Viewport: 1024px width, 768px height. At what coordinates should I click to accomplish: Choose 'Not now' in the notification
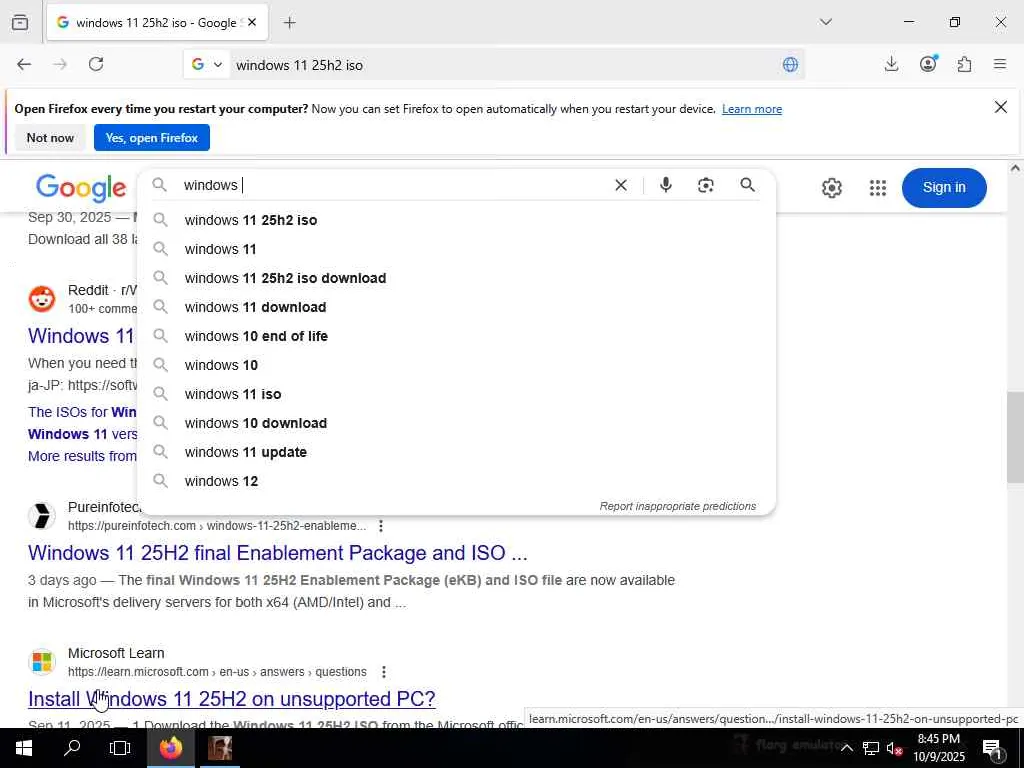point(50,138)
